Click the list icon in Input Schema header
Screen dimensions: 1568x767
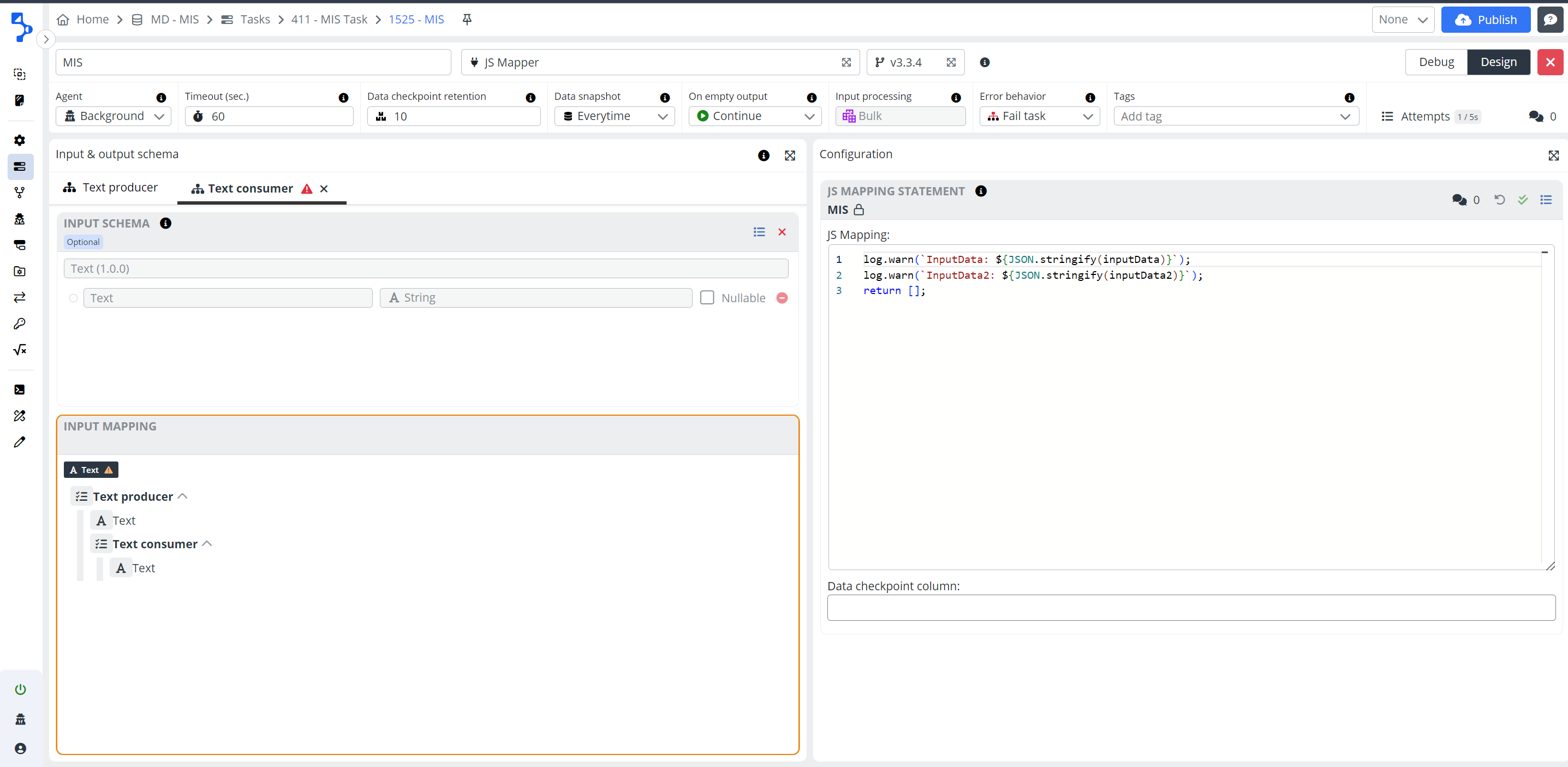coord(759,232)
